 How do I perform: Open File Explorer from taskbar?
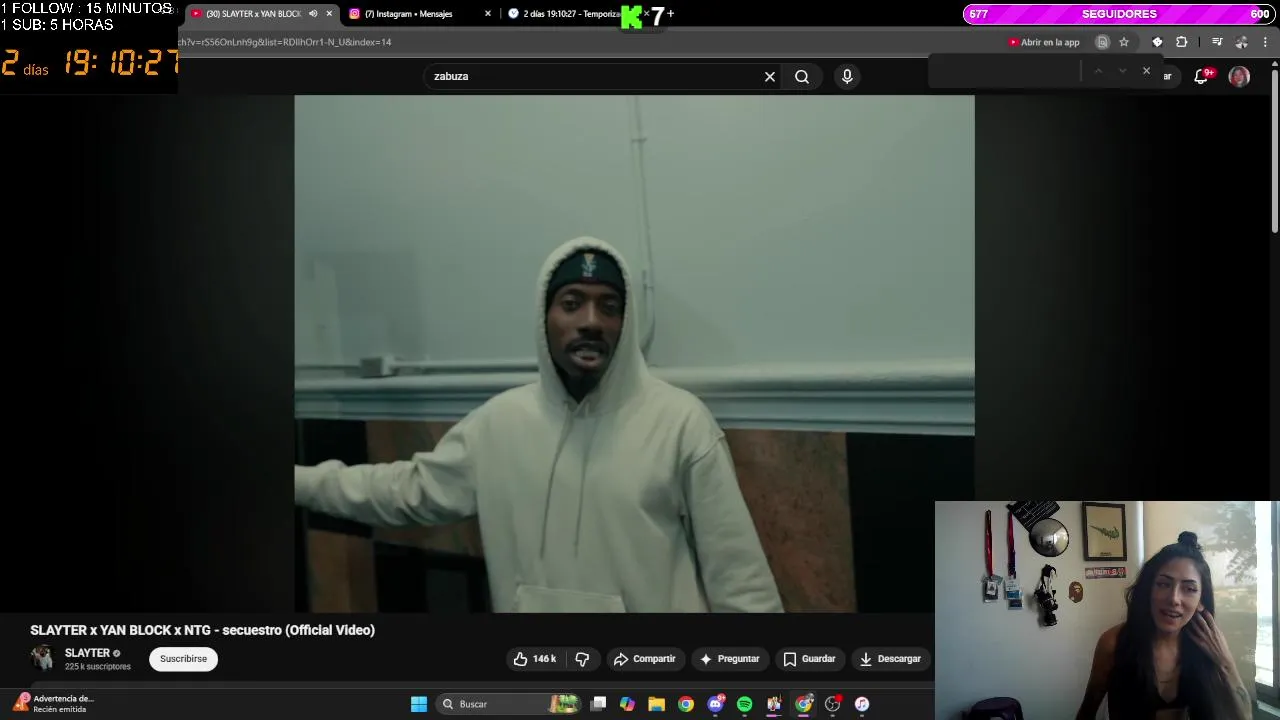(656, 704)
